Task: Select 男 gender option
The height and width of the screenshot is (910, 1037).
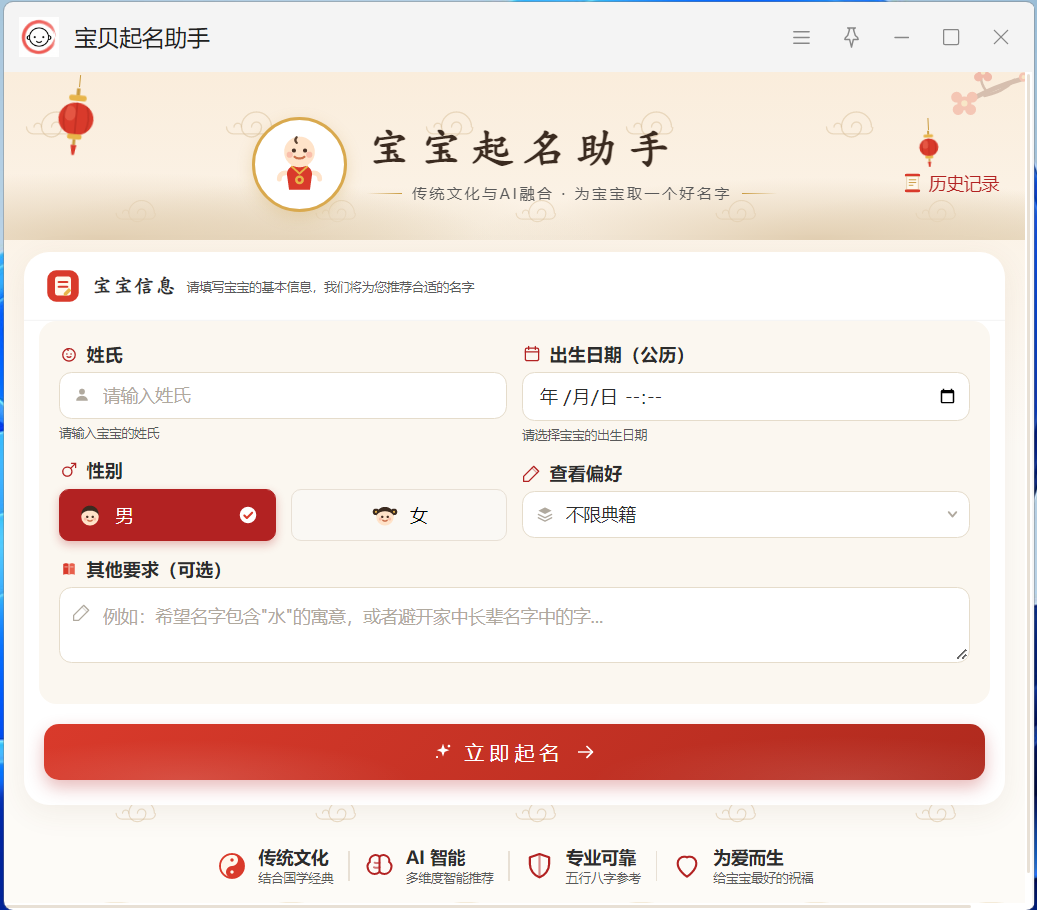Action: (x=167, y=515)
